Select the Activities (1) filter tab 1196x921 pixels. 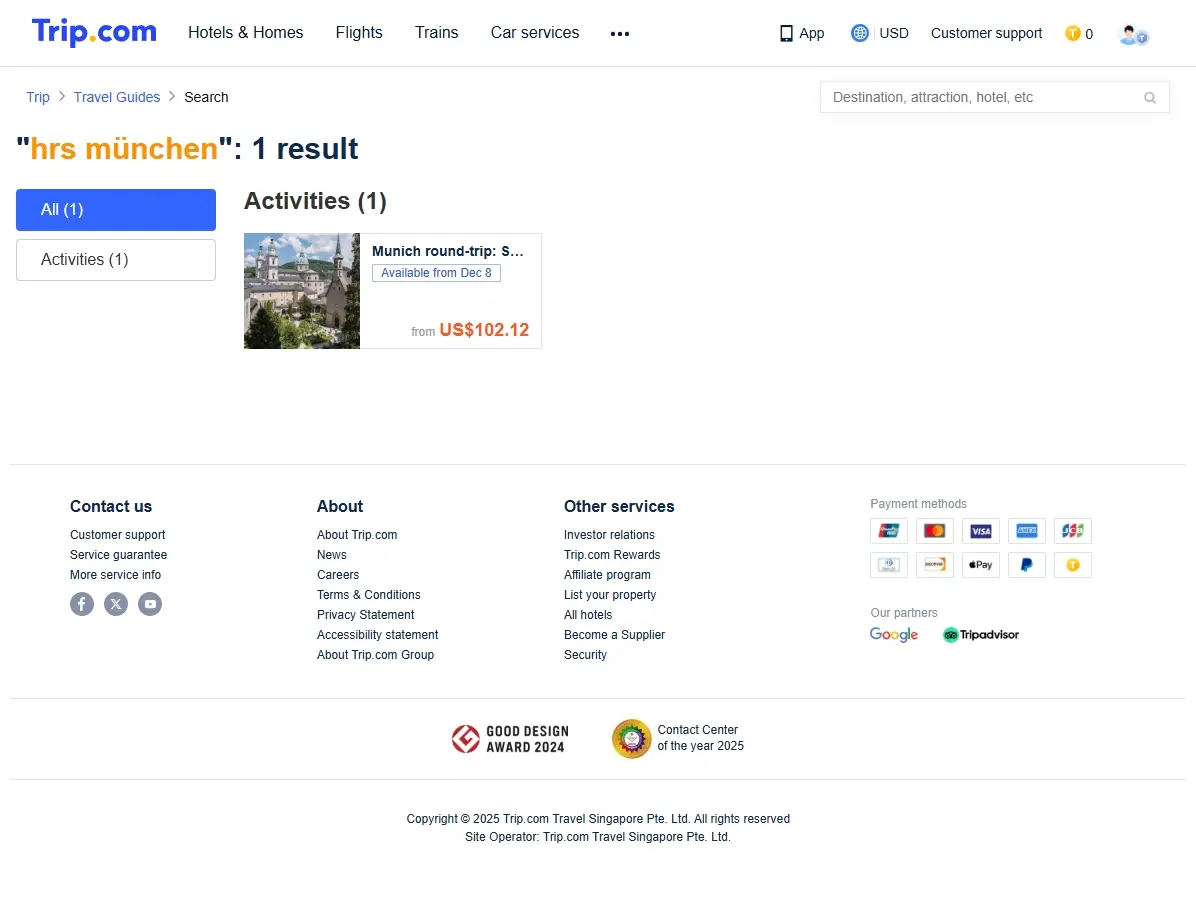click(x=116, y=260)
